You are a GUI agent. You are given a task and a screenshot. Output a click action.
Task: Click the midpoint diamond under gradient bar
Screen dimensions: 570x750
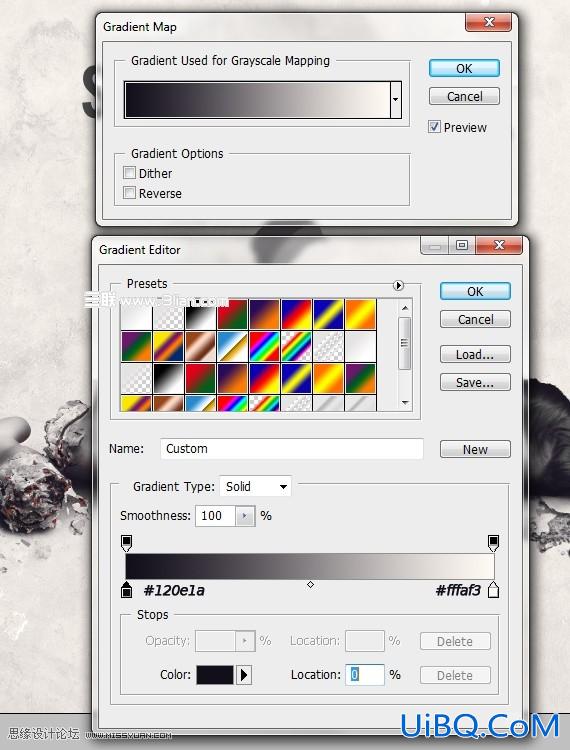coord(310,585)
